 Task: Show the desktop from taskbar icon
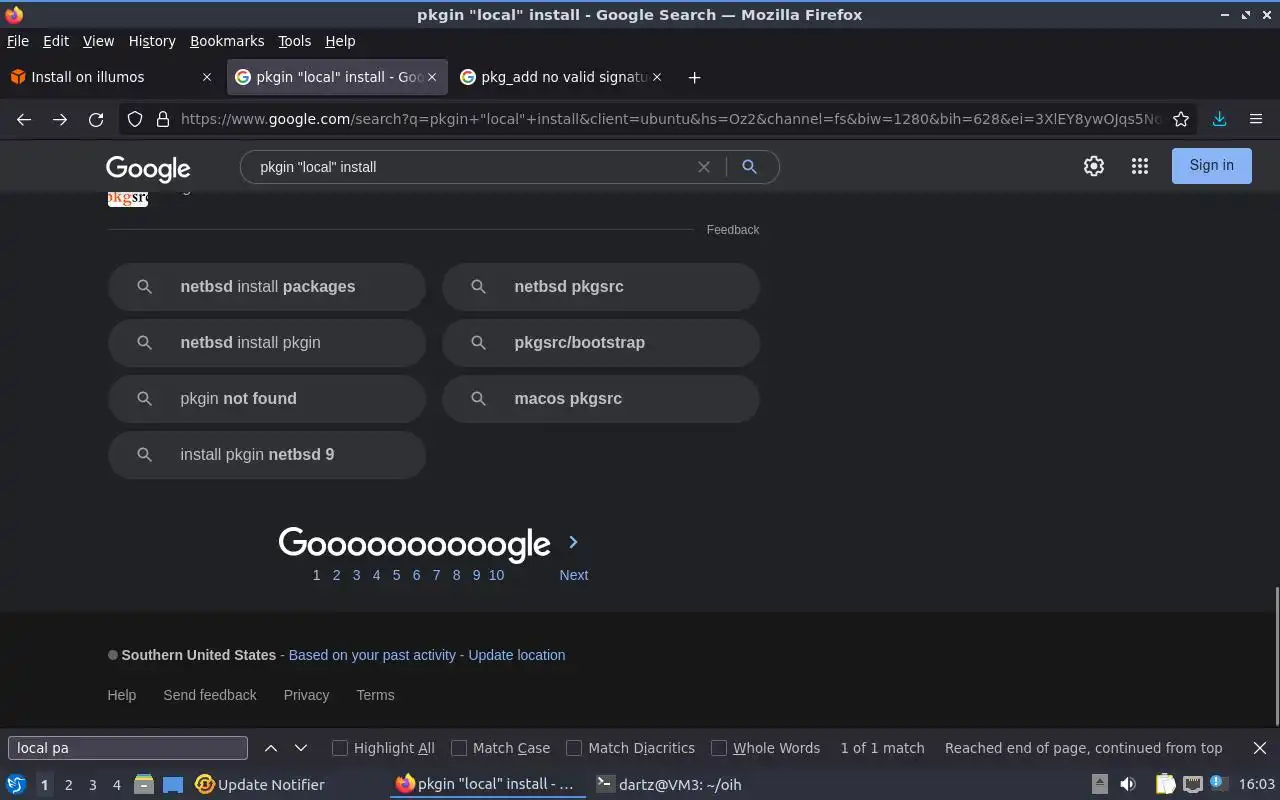173,785
